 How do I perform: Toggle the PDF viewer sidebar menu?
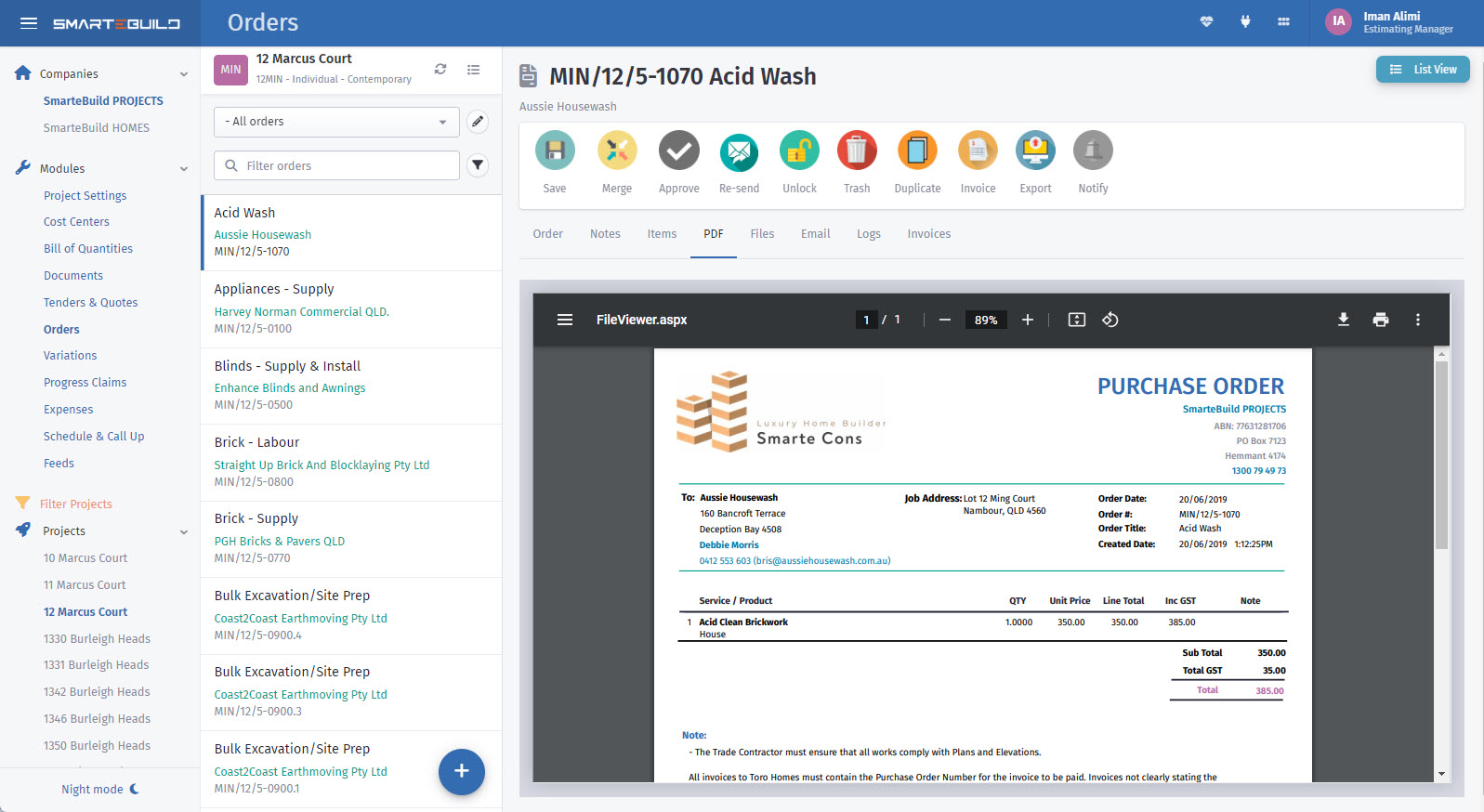[565, 320]
